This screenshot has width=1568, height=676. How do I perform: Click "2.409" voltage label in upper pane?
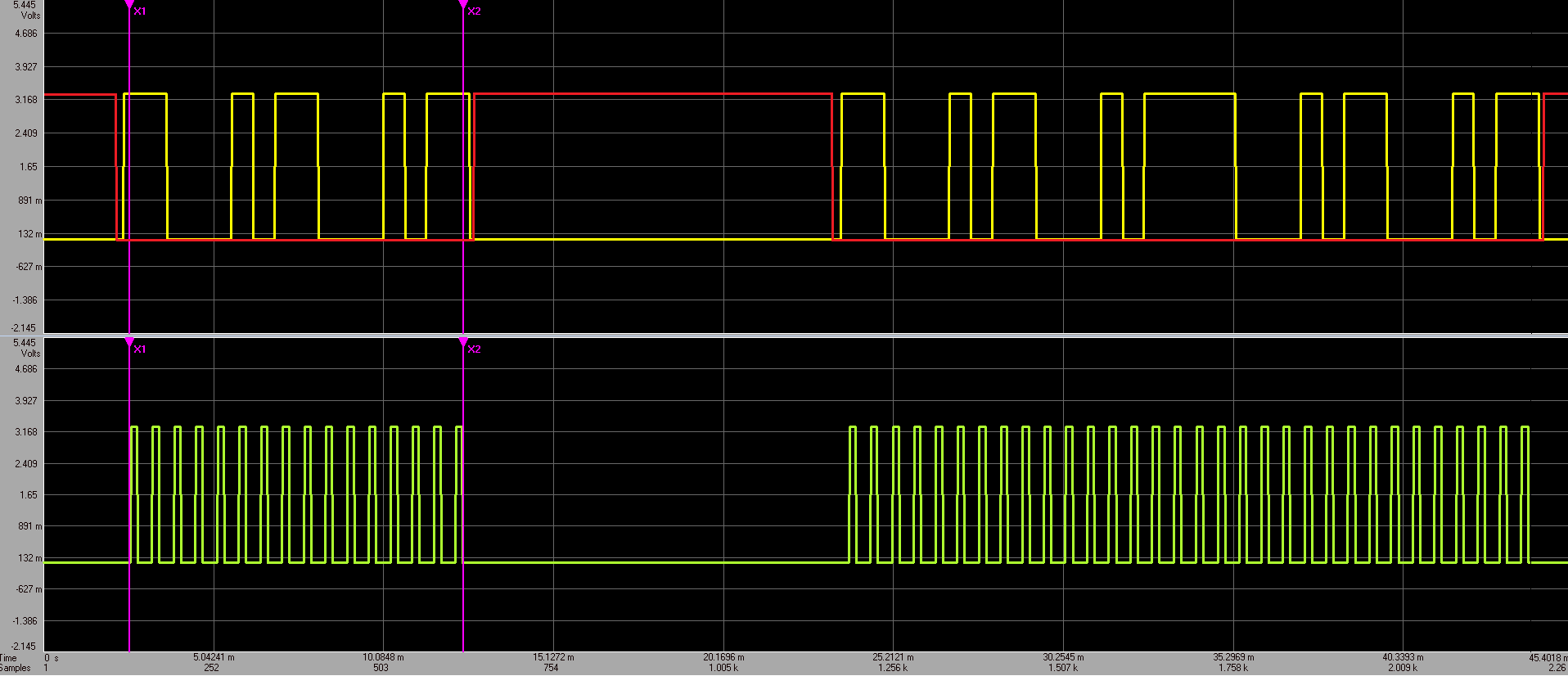[x=26, y=133]
